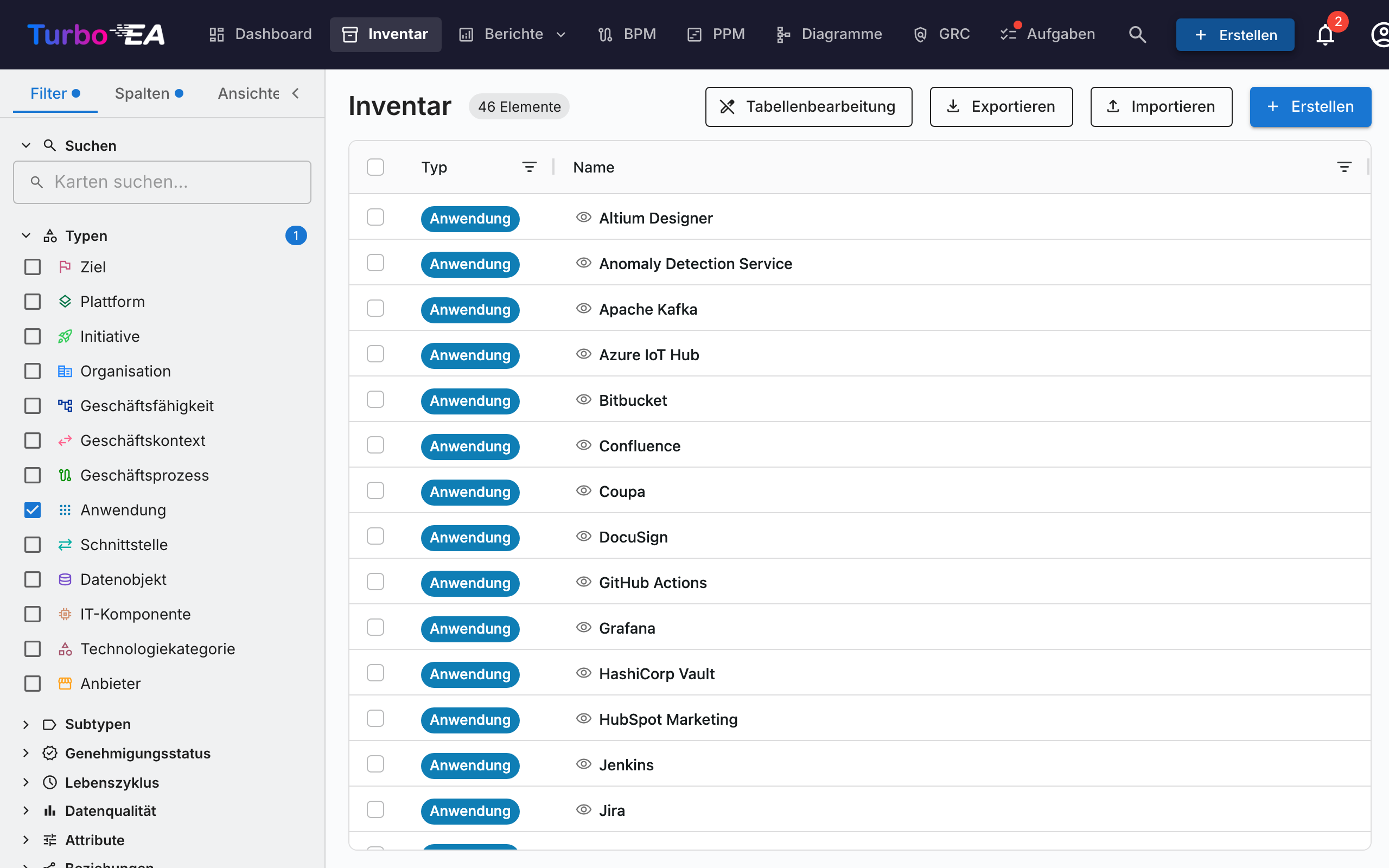This screenshot has width=1389, height=868.
Task: Open Diagramme
Action: click(829, 34)
